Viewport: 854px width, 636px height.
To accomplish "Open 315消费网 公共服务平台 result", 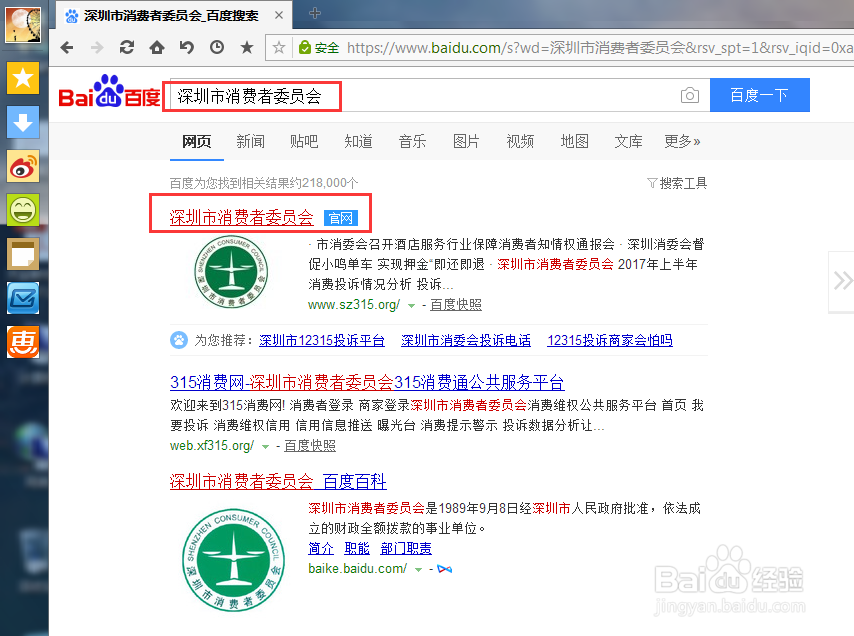I will click(367, 382).
